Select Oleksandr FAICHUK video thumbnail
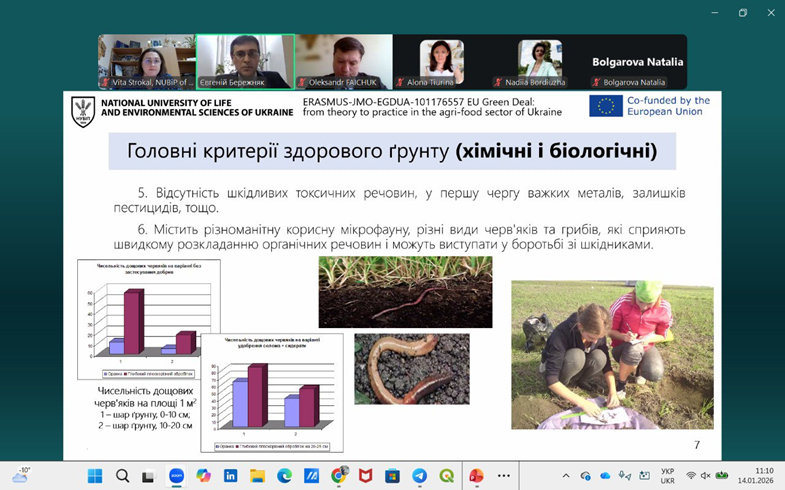The height and width of the screenshot is (490, 785). pyautogui.click(x=344, y=62)
